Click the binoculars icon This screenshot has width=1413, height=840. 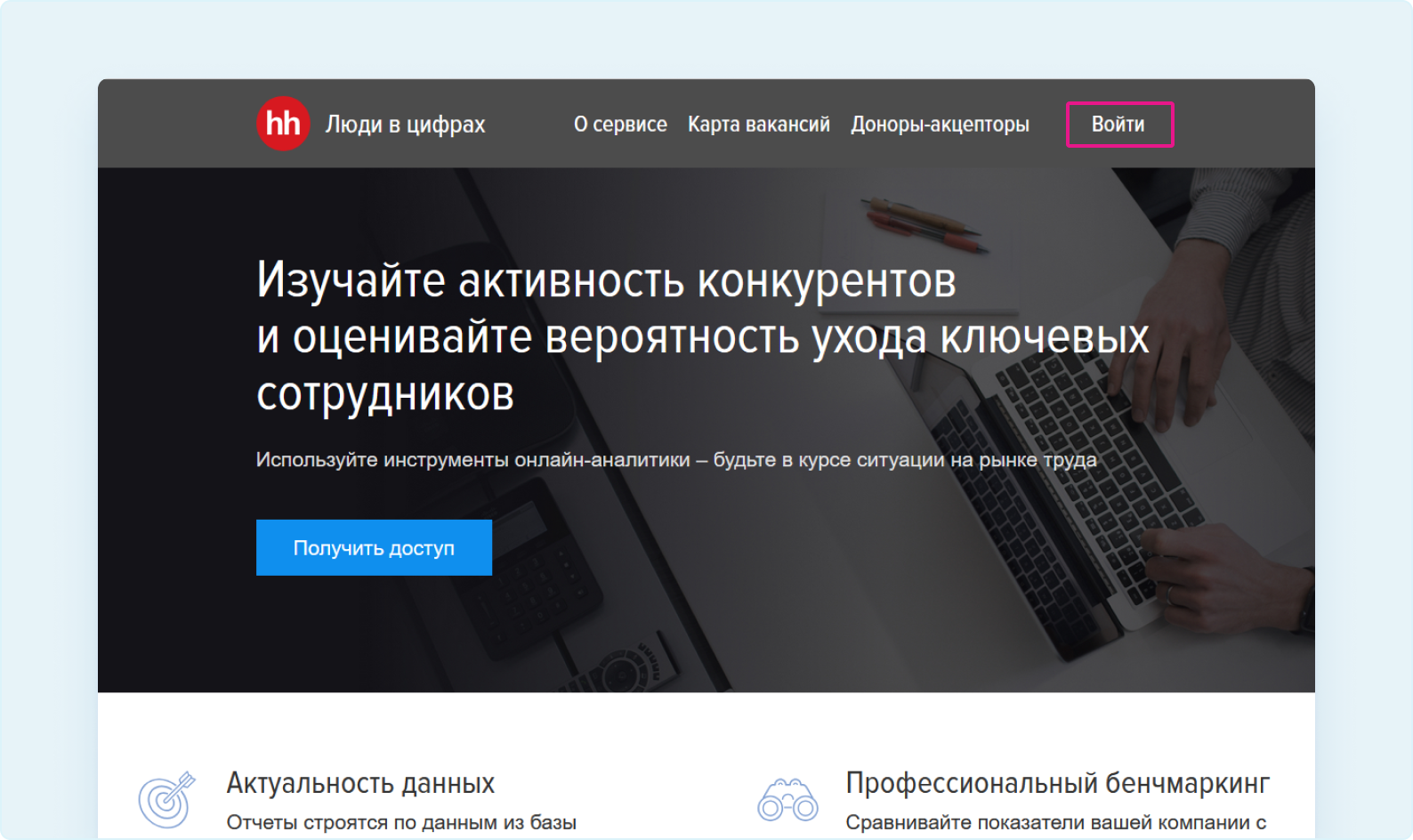point(787,799)
